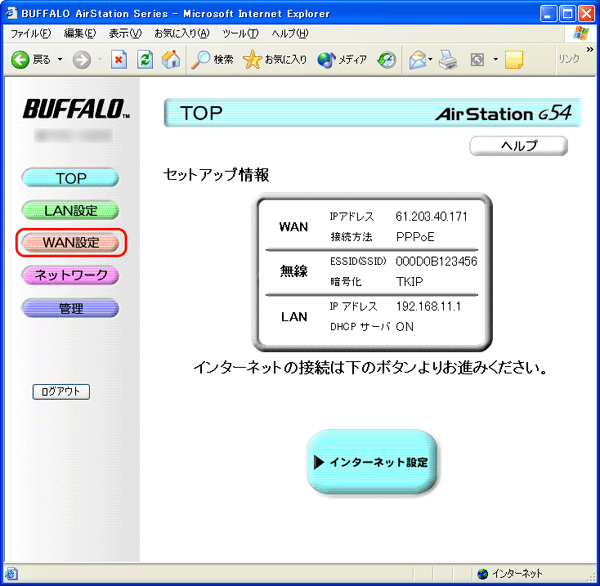This screenshot has height=586, width=600.
Task: Click the インターネット設定 large button
Action: 372,462
